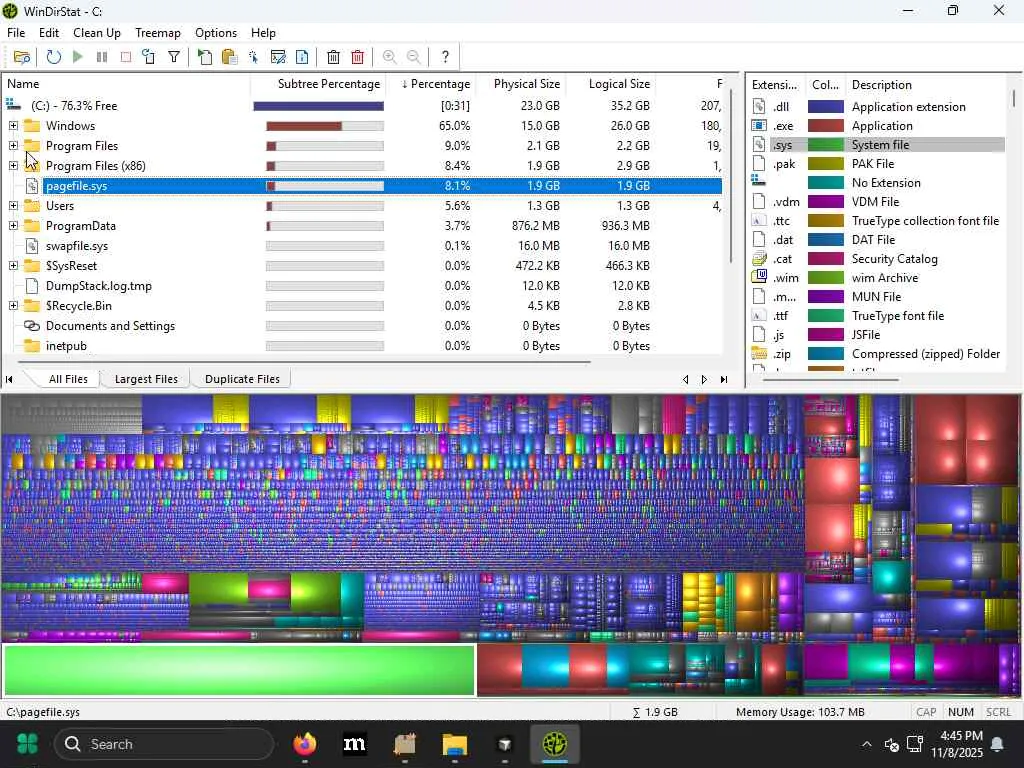1024x768 pixels.
Task: Click the Properties info document icon
Action: click(302, 57)
